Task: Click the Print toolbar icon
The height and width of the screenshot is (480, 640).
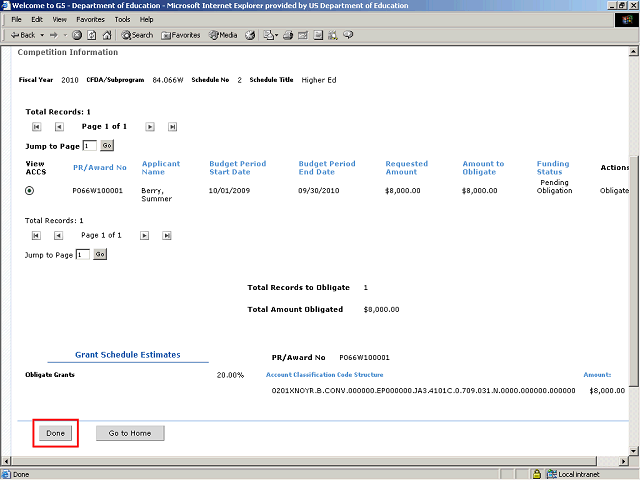Action: coord(288,35)
